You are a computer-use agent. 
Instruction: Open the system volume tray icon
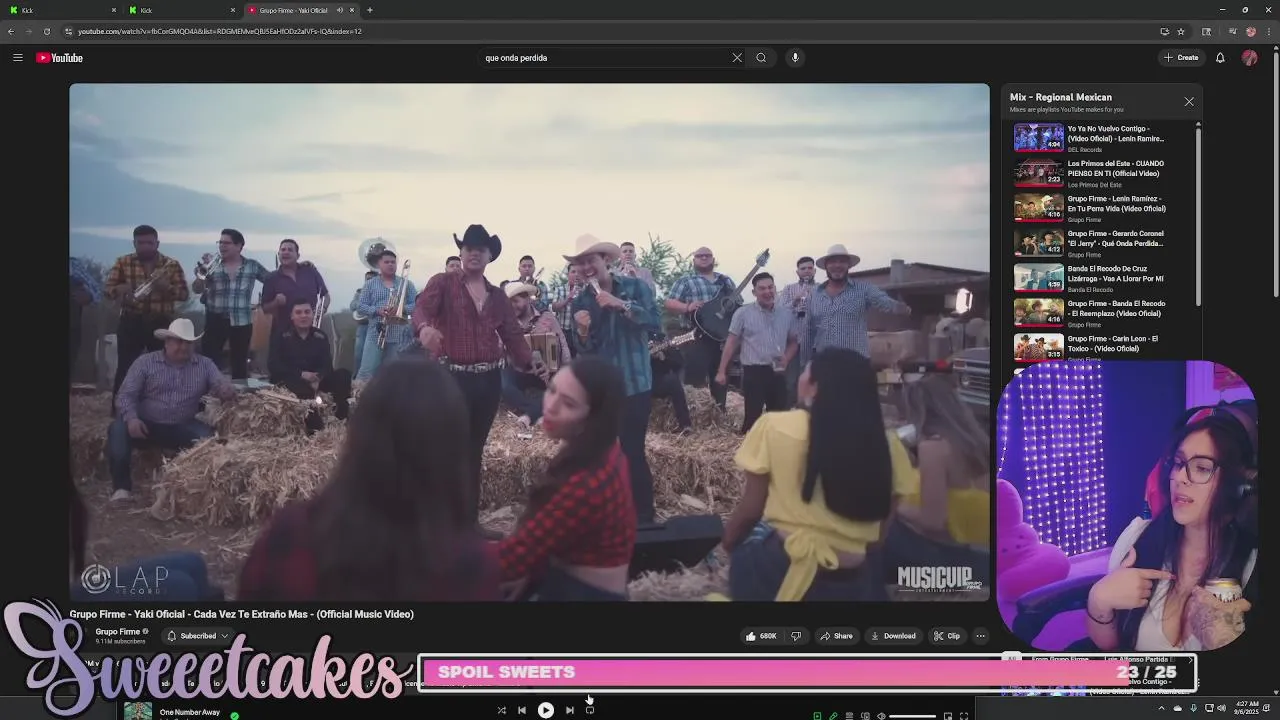1221,708
